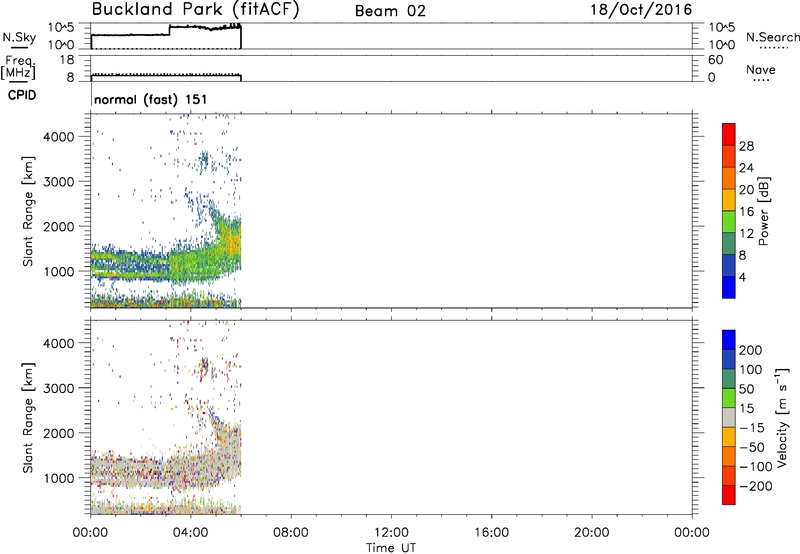The image size is (800, 554).
Task: Click the '-200' velocity colorbar tick
Action: [755, 486]
